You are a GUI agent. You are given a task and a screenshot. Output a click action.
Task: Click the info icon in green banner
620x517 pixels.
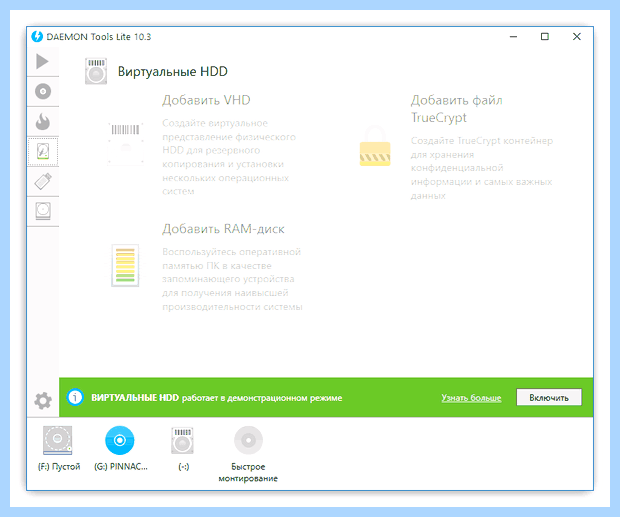coord(75,397)
